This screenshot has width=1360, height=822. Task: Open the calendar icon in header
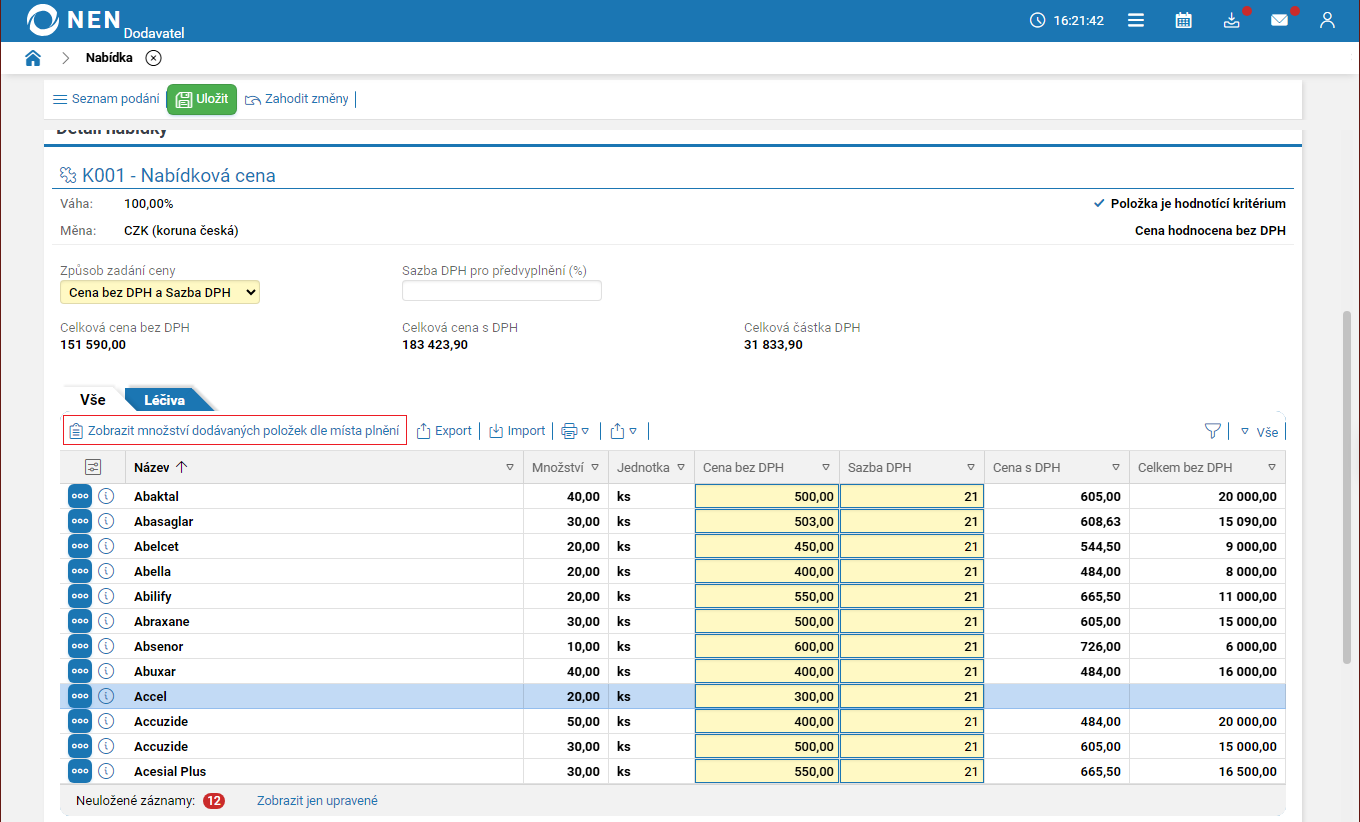point(1183,20)
